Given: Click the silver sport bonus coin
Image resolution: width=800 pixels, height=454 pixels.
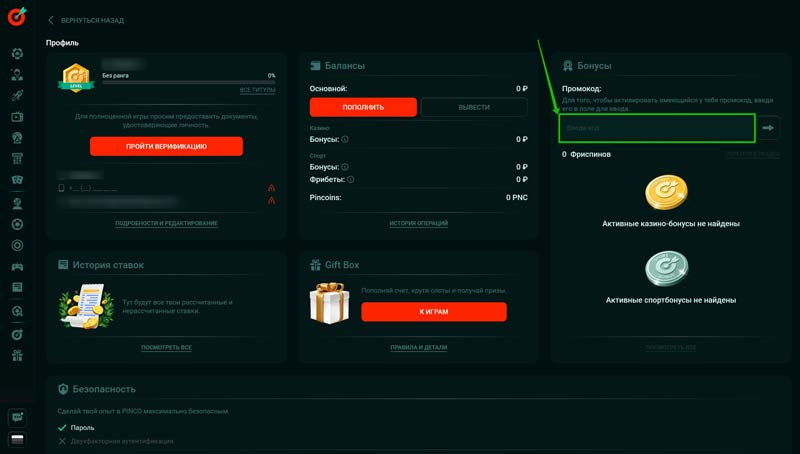Looking at the screenshot, I should (x=666, y=269).
